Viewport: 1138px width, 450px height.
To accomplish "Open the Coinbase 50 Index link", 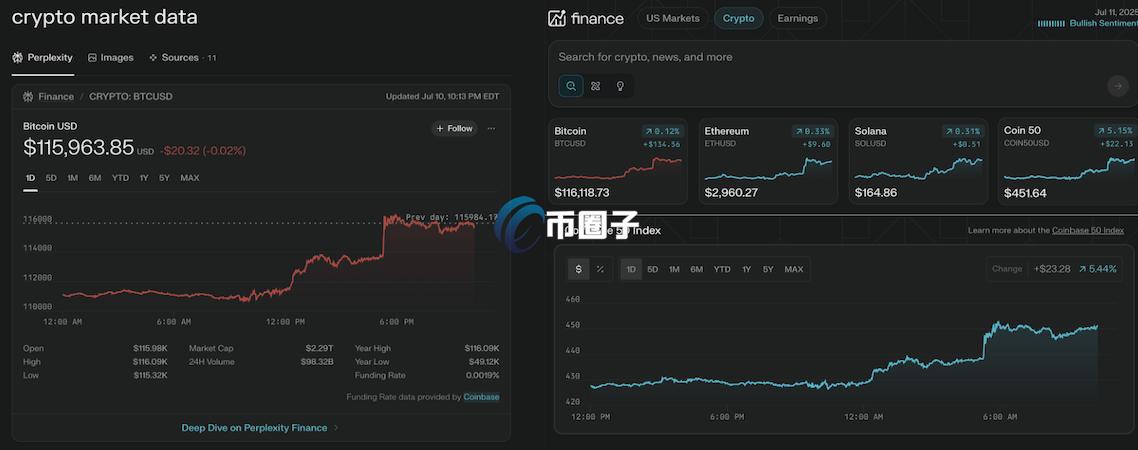I will tap(1087, 230).
